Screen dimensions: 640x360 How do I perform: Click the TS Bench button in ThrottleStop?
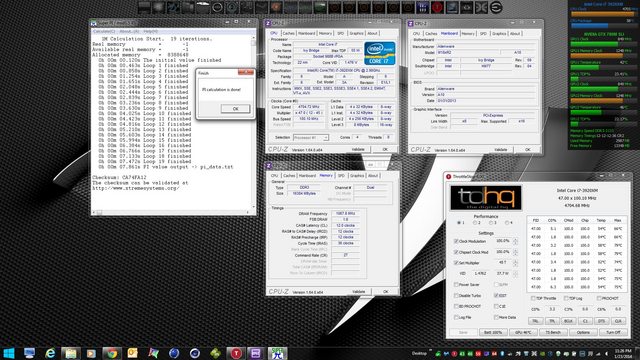[553, 332]
